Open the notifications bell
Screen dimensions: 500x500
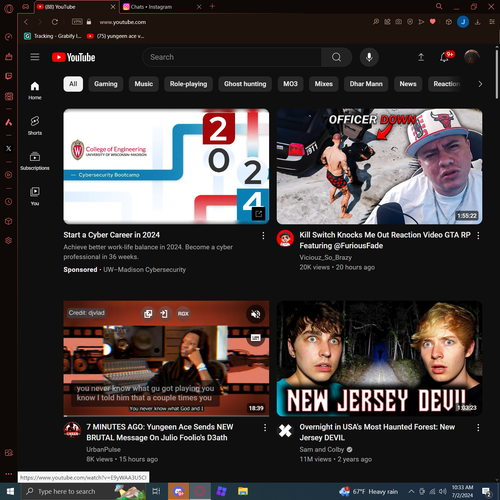click(x=444, y=57)
